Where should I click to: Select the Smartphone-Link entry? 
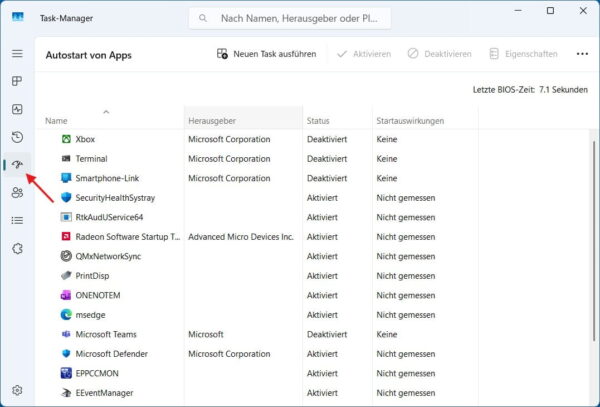(x=107, y=178)
